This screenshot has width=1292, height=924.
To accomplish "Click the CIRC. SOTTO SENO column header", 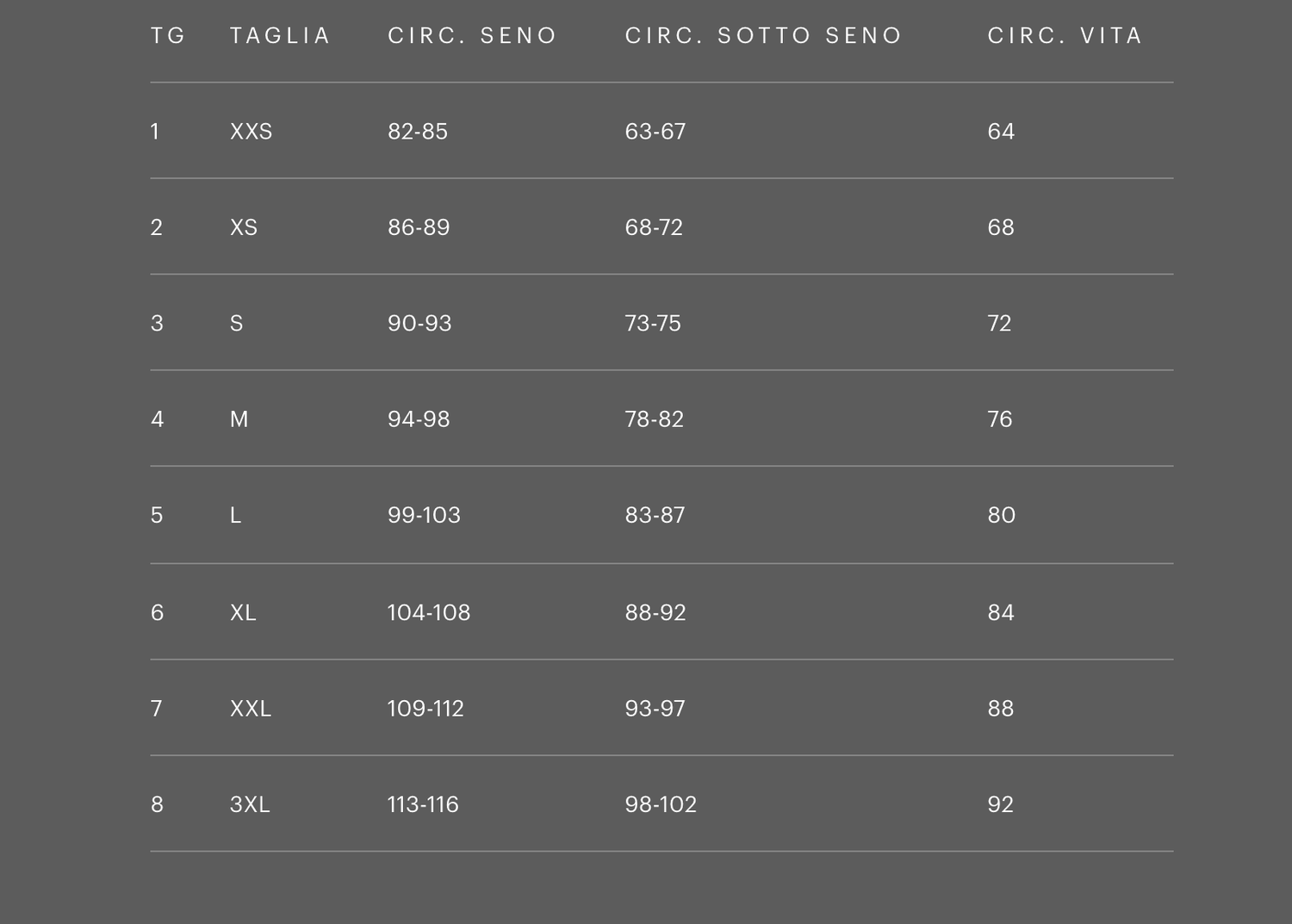I will click(763, 36).
